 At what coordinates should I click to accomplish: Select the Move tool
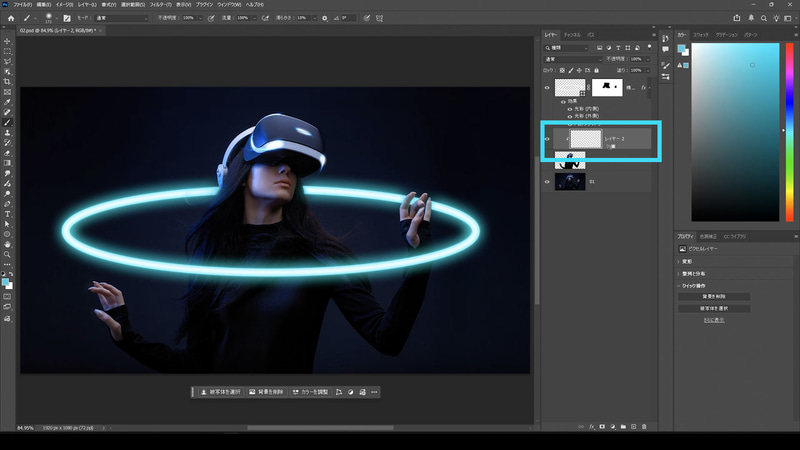8,41
